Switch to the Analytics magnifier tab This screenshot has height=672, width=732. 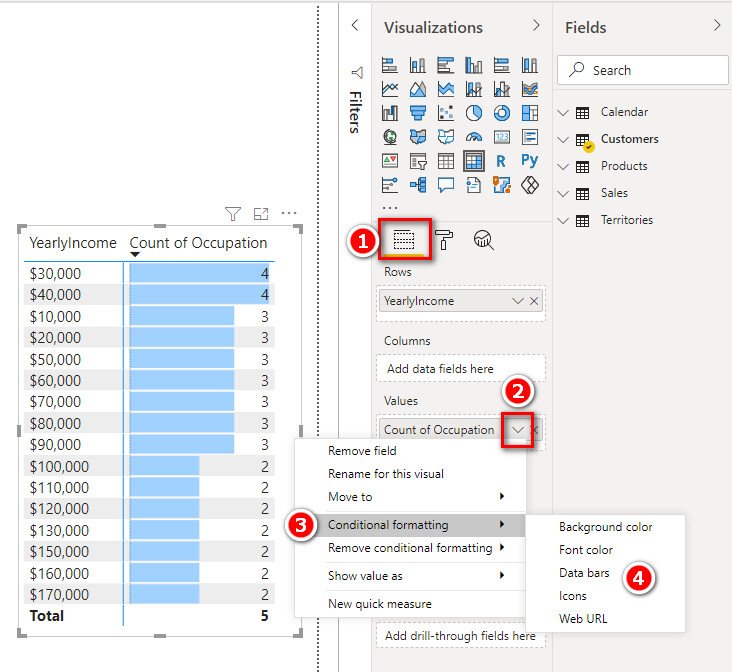click(484, 240)
